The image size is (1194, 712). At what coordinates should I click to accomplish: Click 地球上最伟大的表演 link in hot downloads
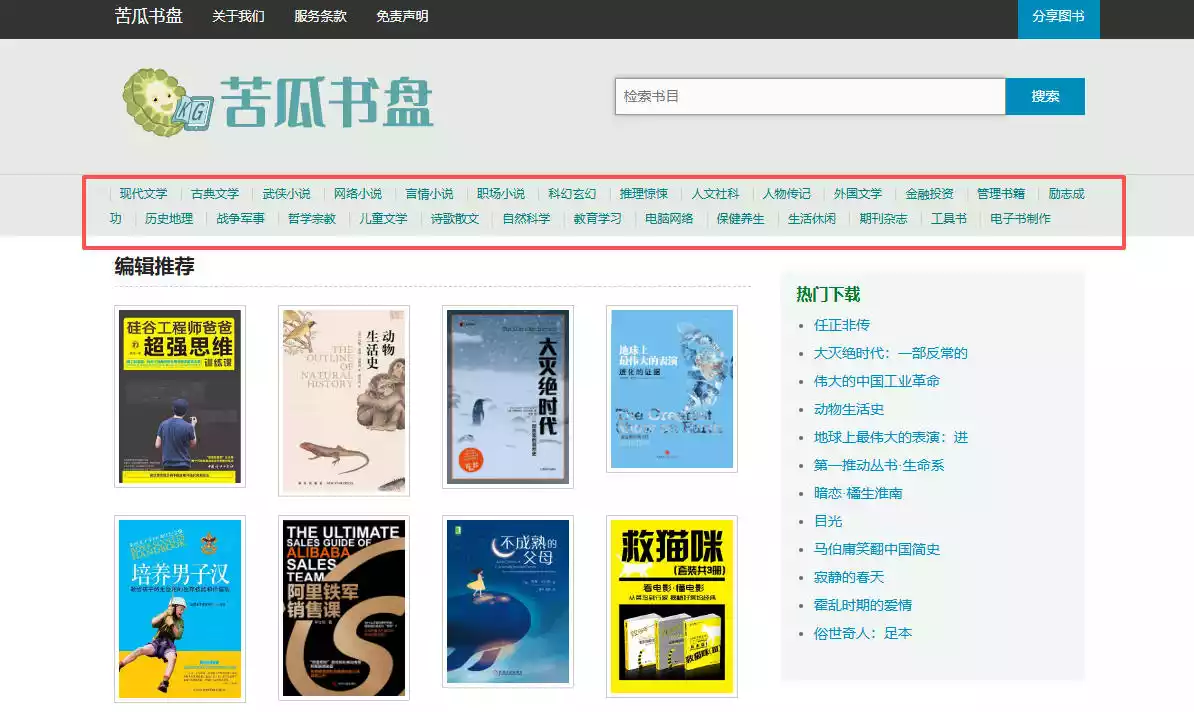point(890,438)
